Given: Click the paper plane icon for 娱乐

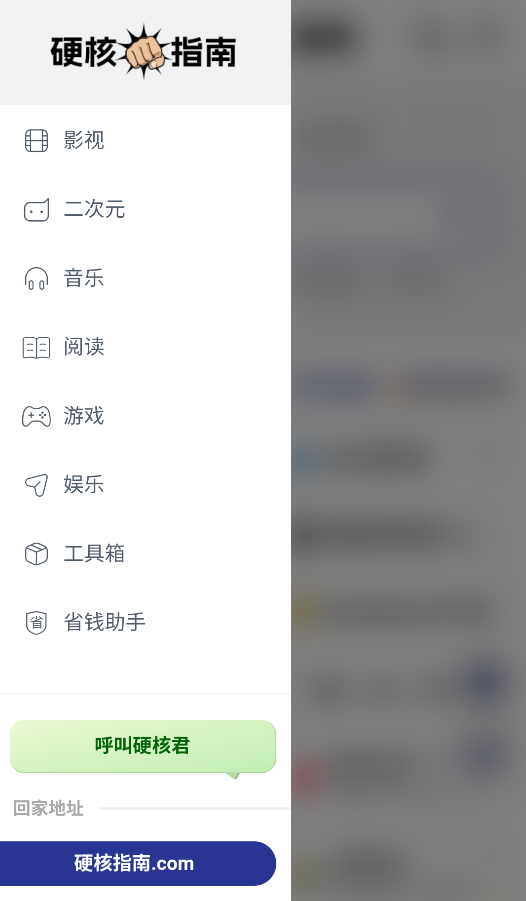Looking at the screenshot, I should (36, 485).
